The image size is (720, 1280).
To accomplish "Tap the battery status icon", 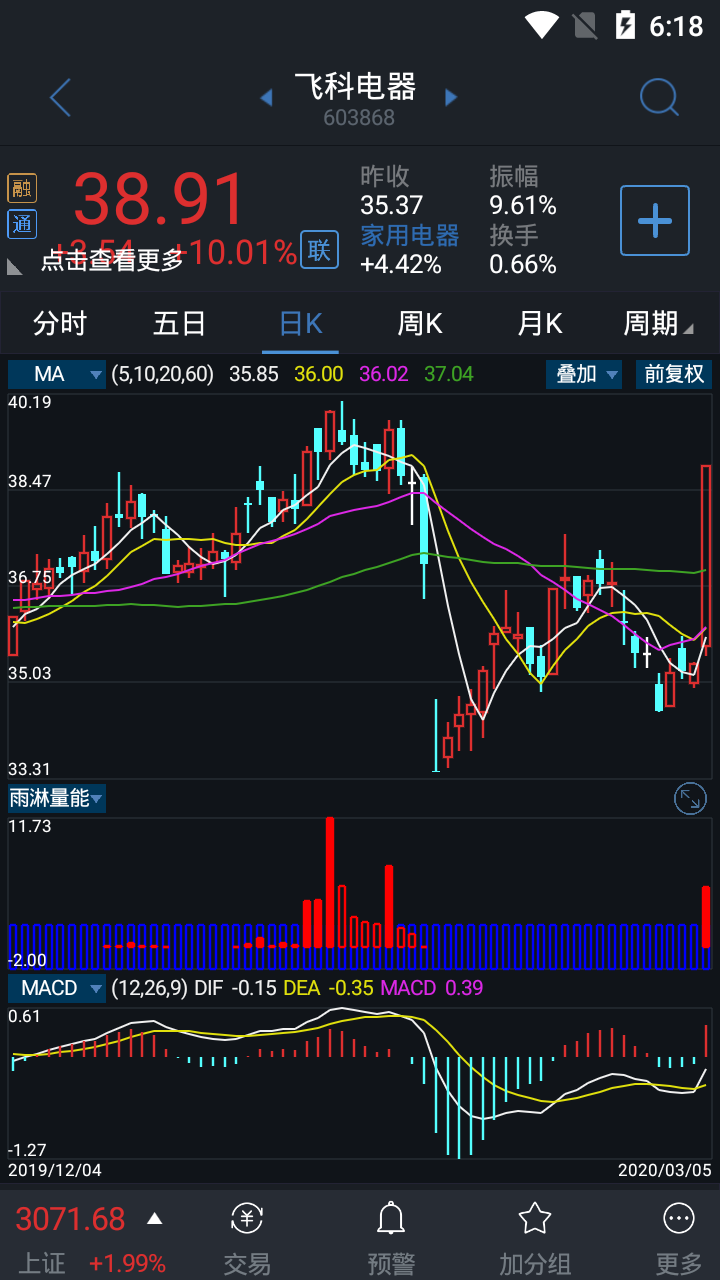I will pyautogui.click(x=625, y=24).
